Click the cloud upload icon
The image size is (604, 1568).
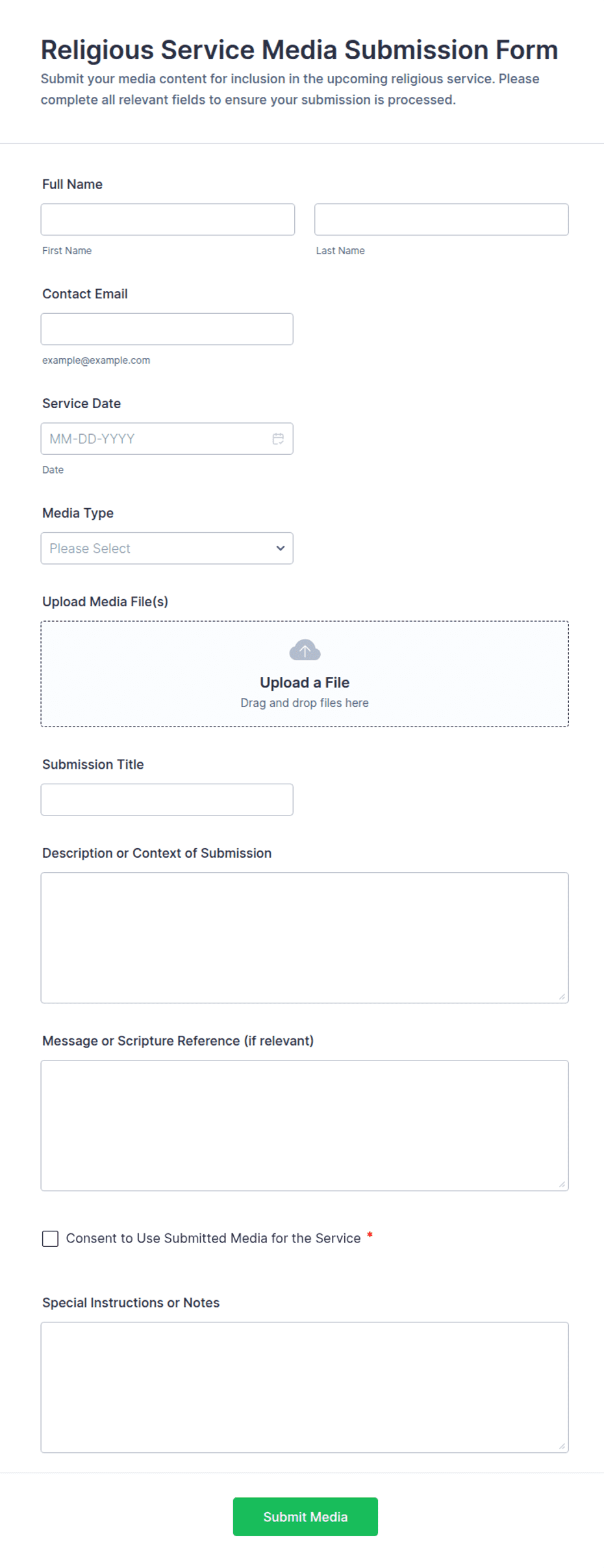(x=305, y=650)
